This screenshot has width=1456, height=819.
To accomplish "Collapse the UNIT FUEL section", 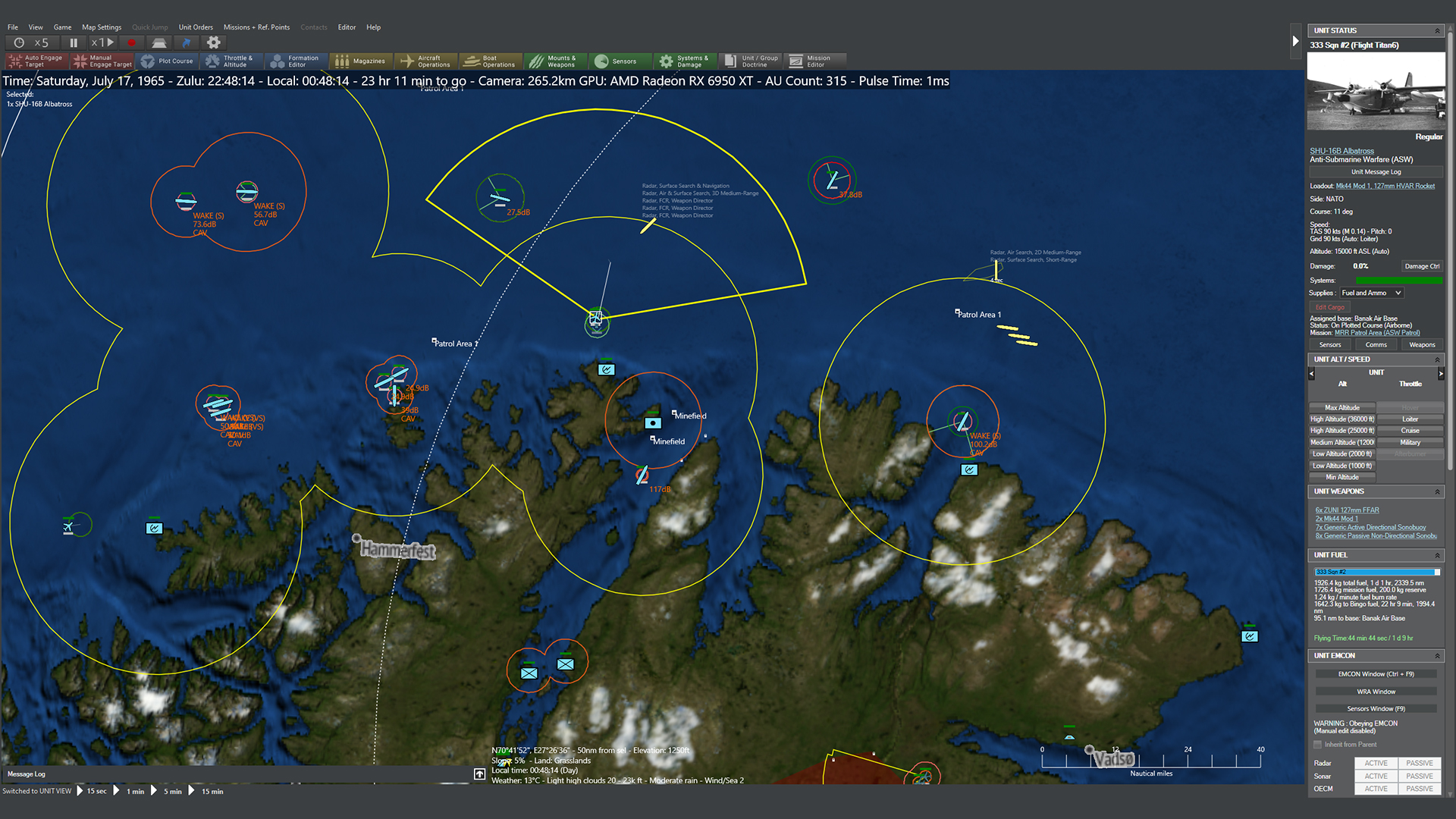I will [x=1437, y=555].
